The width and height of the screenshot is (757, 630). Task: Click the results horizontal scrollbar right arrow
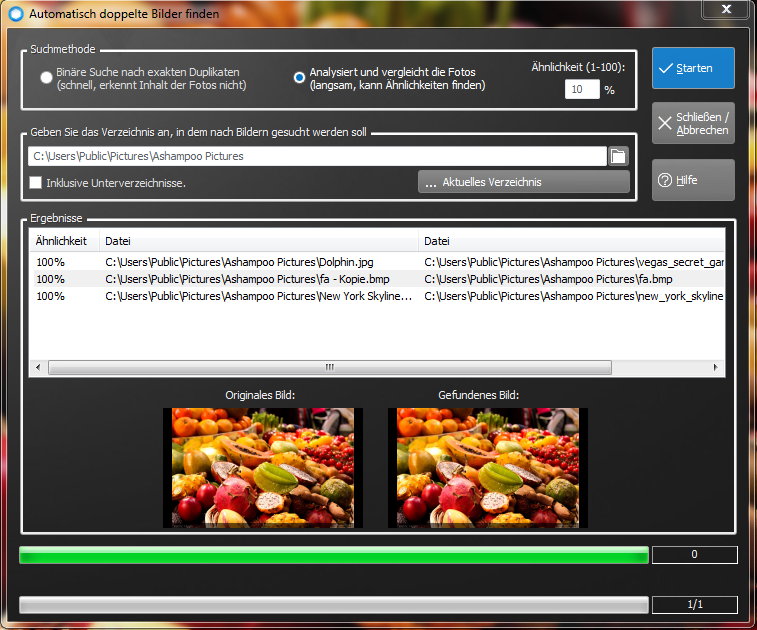point(716,368)
